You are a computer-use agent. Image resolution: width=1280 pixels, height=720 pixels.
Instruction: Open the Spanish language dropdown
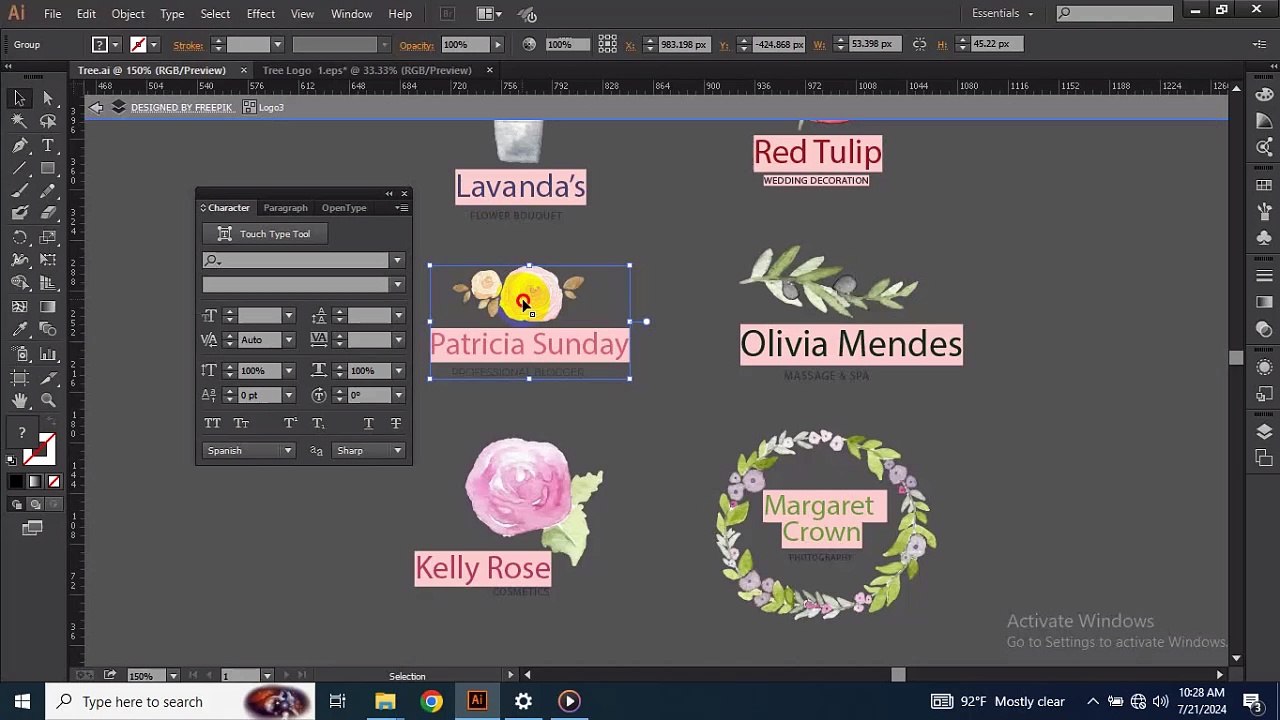(x=248, y=451)
